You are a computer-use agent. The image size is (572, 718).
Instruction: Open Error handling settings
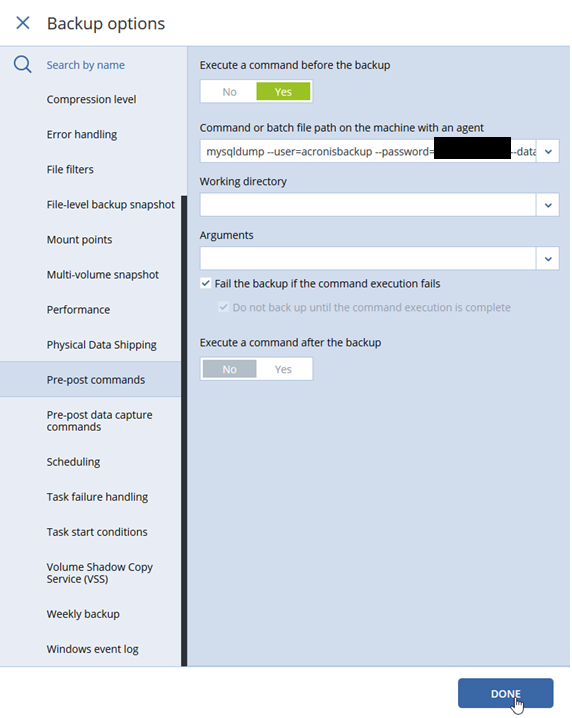point(82,134)
